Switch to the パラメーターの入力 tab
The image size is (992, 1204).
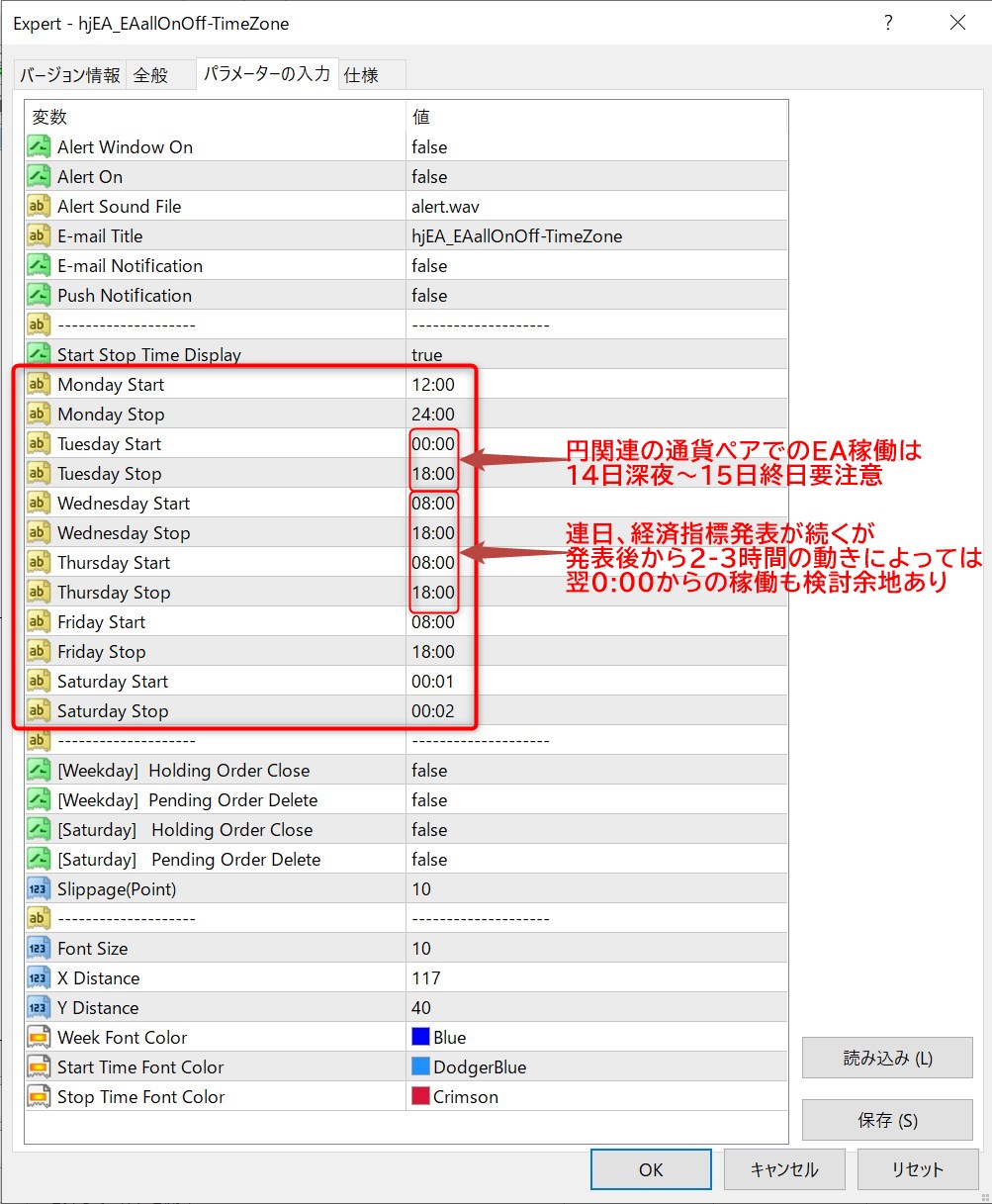pyautogui.click(x=266, y=73)
